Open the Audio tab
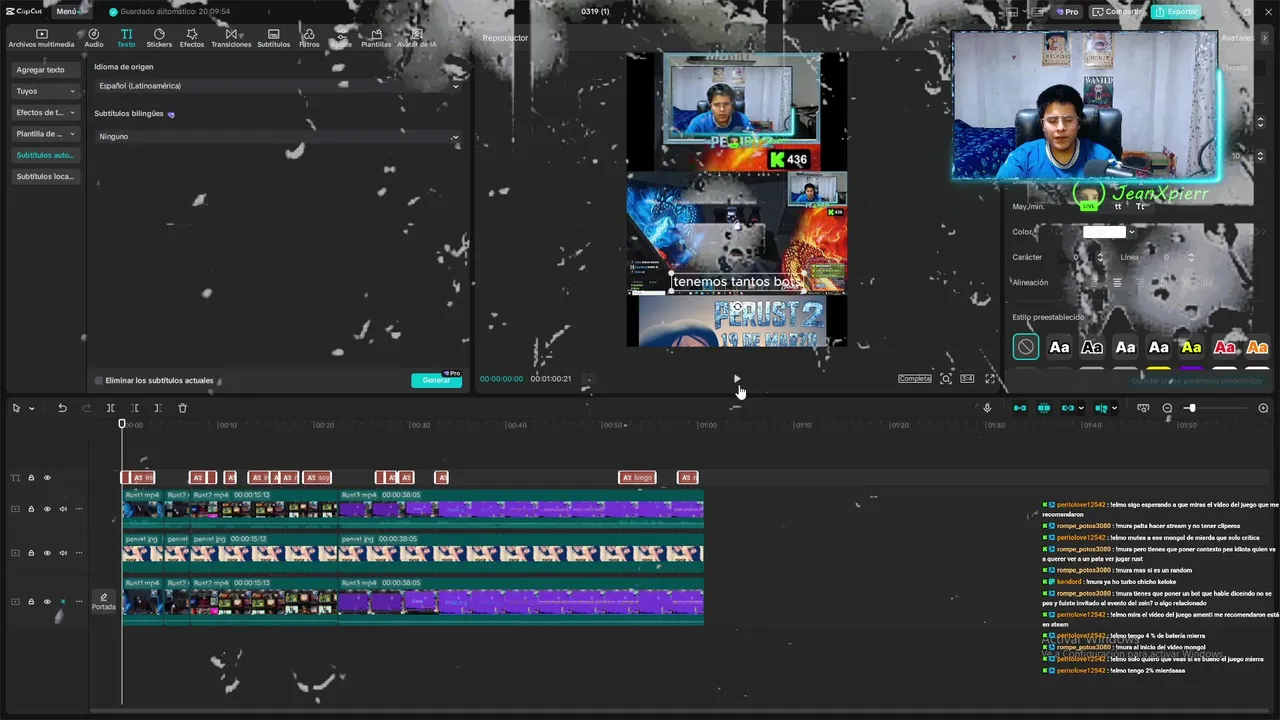Screen dimensions: 1280x720 (x=94, y=38)
